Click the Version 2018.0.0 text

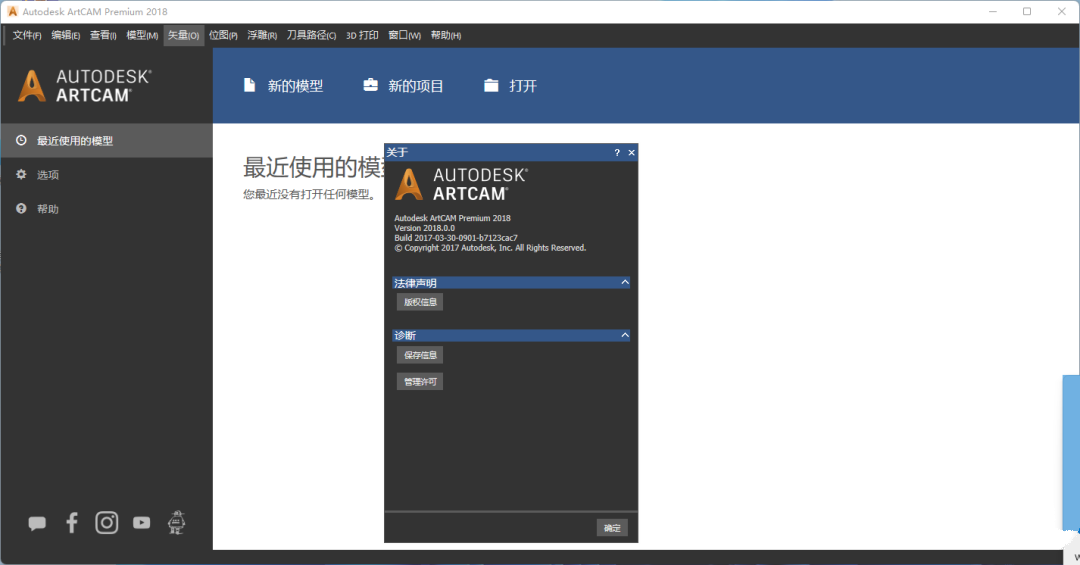click(424, 228)
